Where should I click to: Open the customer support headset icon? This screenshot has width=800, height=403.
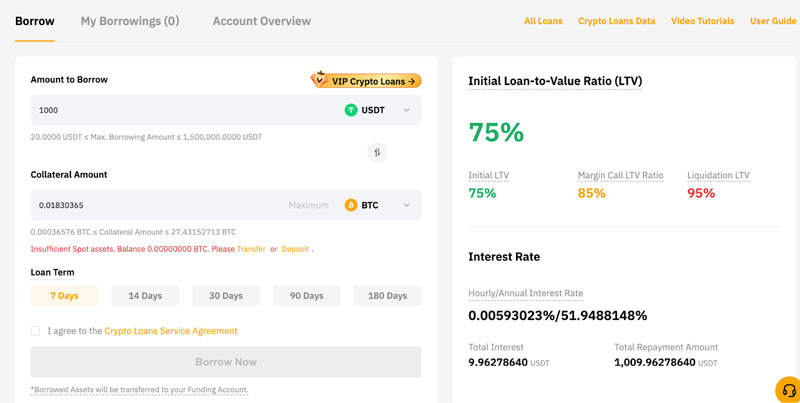(x=789, y=390)
